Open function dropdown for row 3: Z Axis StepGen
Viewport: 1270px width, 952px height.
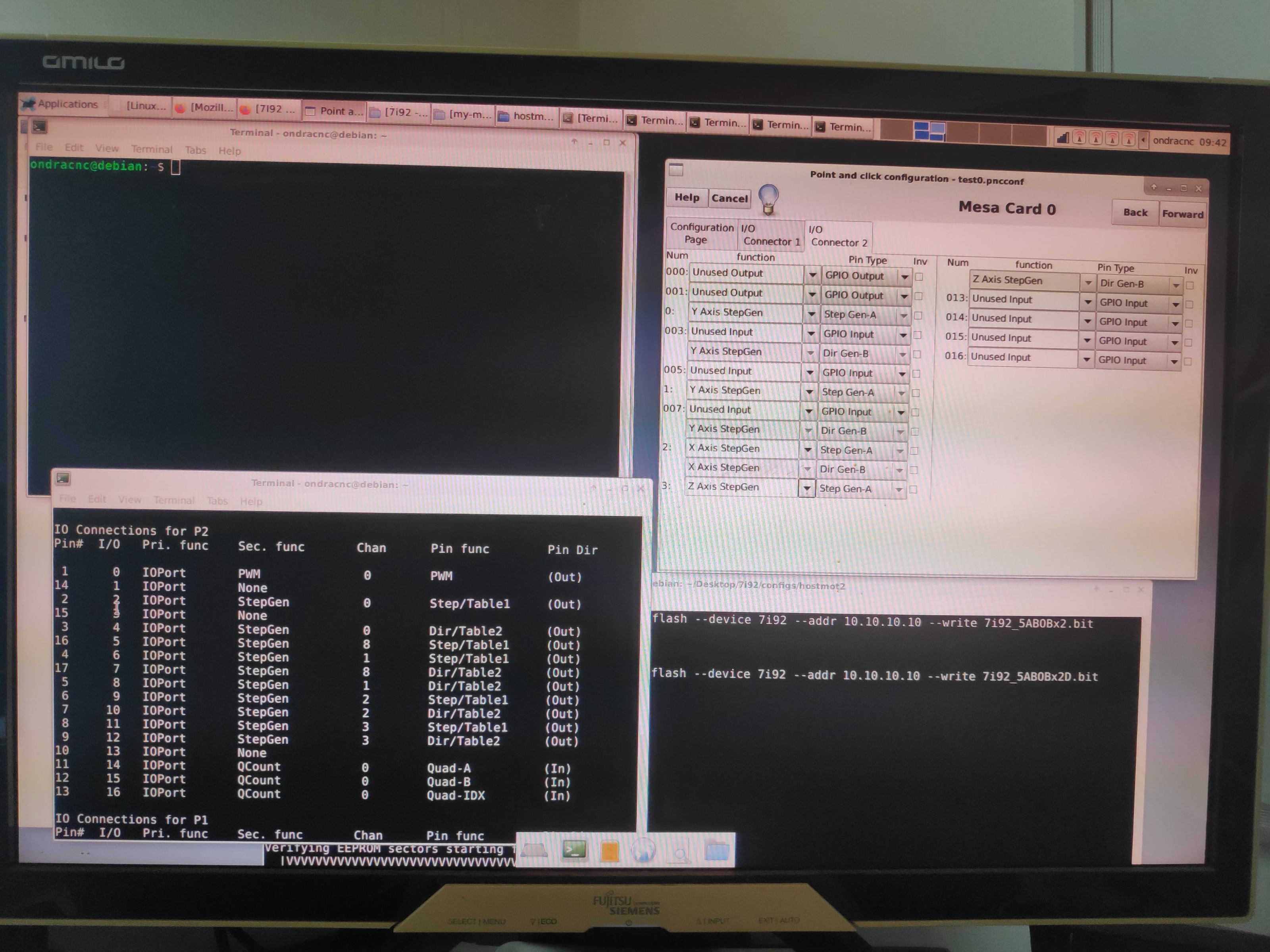click(x=807, y=488)
